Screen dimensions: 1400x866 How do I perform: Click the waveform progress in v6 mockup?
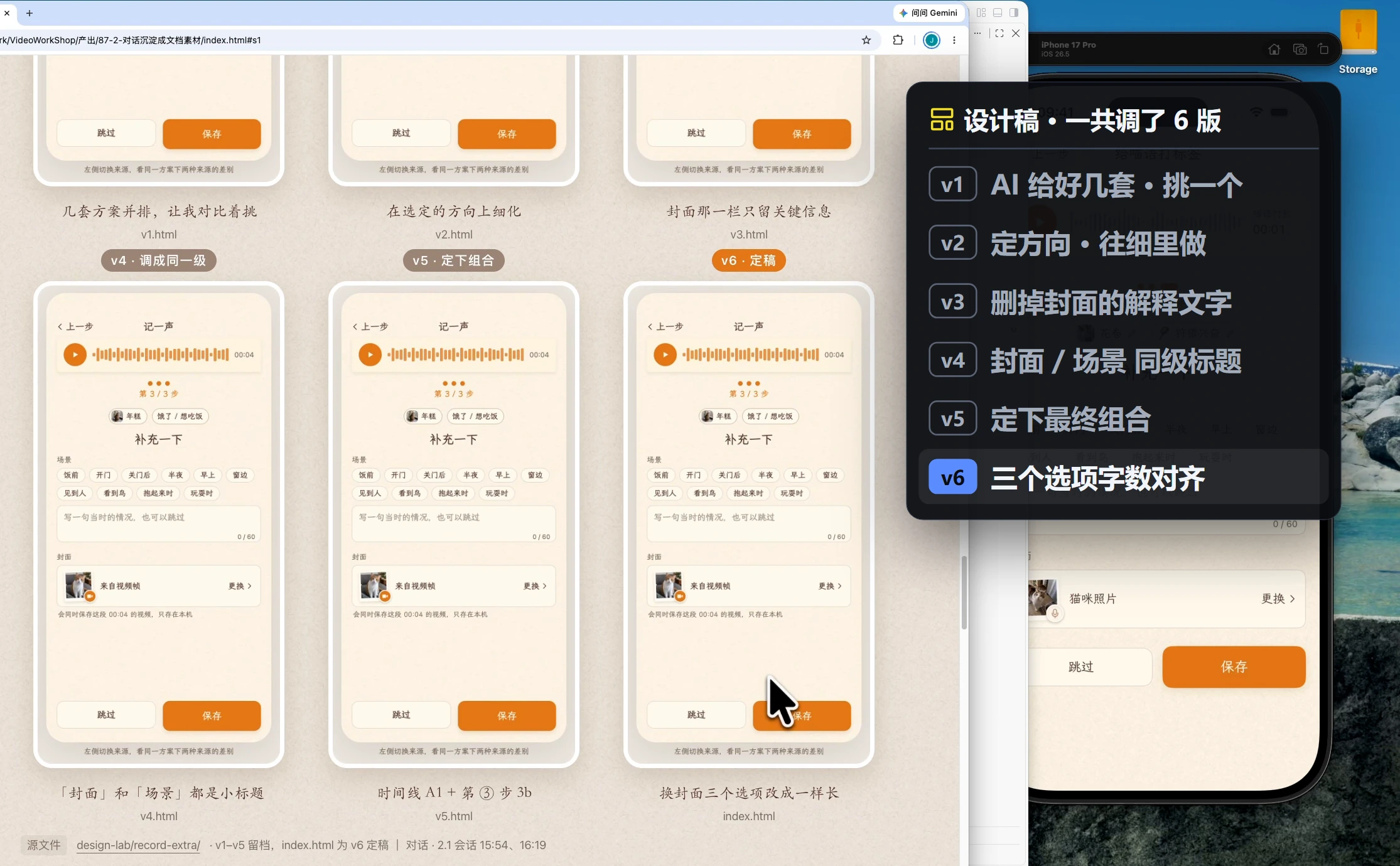click(x=750, y=355)
